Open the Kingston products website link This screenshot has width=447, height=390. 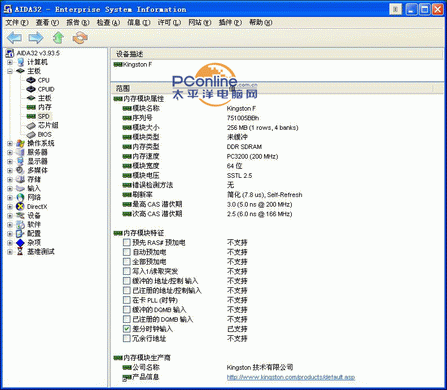[291, 377]
